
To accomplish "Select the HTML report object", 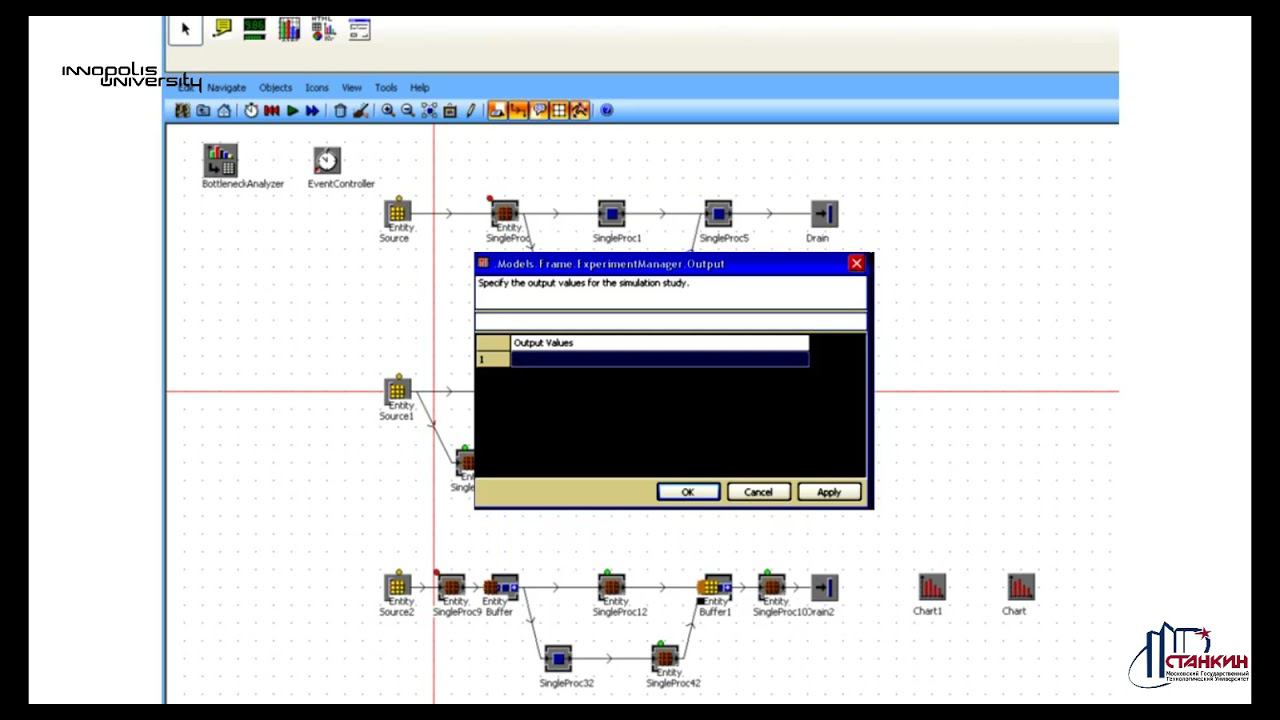I will pyautogui.click(x=323, y=29).
